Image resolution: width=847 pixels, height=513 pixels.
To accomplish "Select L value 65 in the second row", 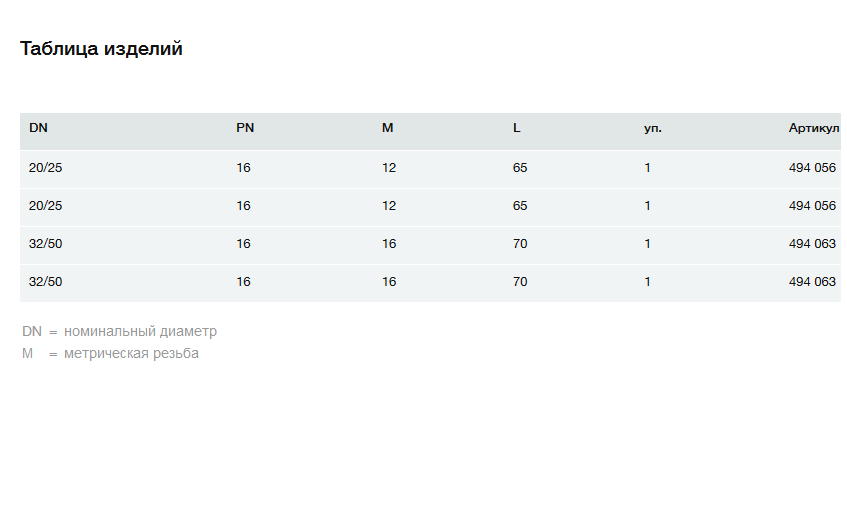I will pyautogui.click(x=520, y=206).
